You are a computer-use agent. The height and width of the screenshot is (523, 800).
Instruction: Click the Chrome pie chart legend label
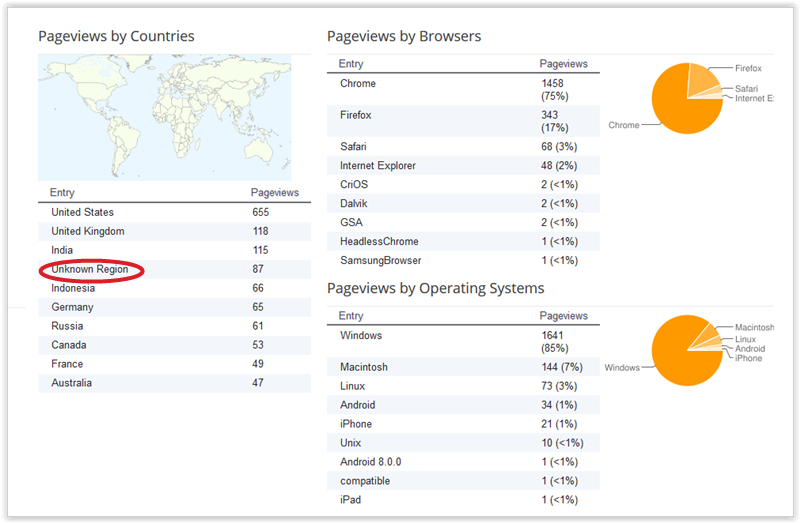coord(623,125)
